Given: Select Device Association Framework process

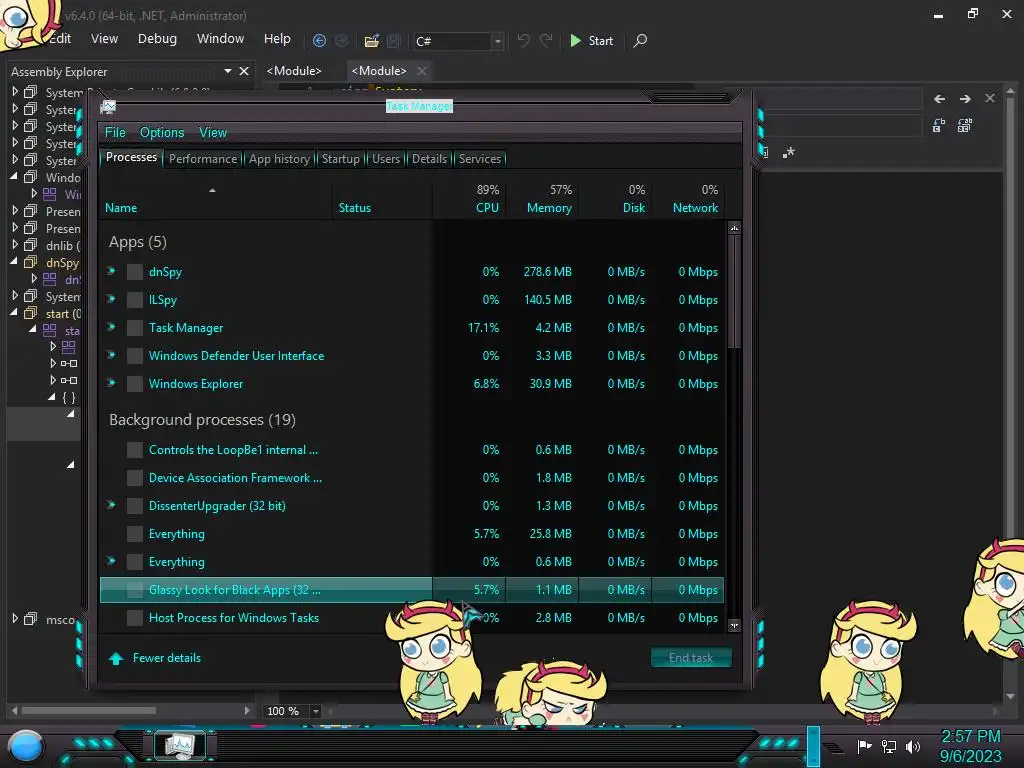Looking at the screenshot, I should (411, 478).
